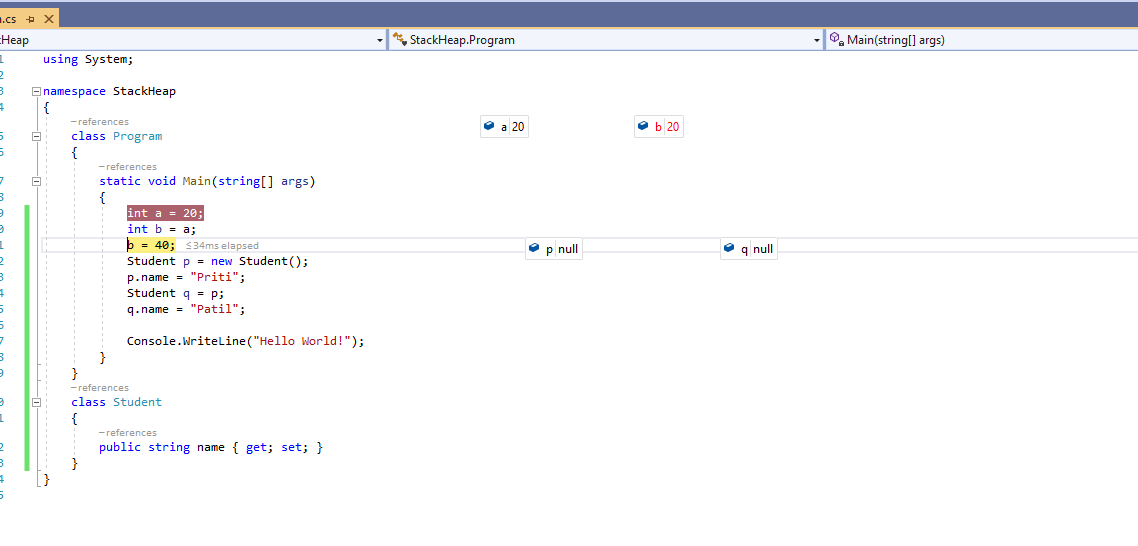The width and height of the screenshot is (1138, 546).
Task: Open the StackHeap project dropdown
Action: 380,41
